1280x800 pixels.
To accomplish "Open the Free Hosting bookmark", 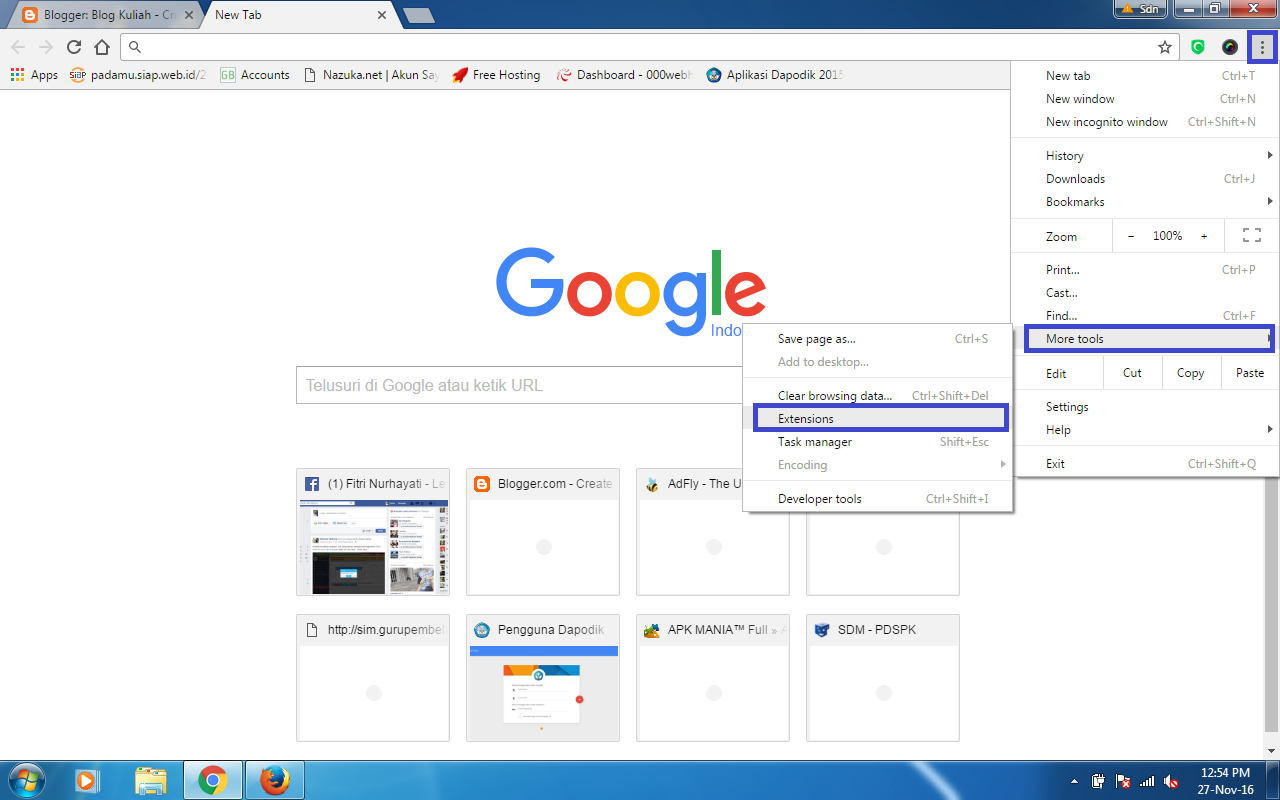I will tap(496, 75).
